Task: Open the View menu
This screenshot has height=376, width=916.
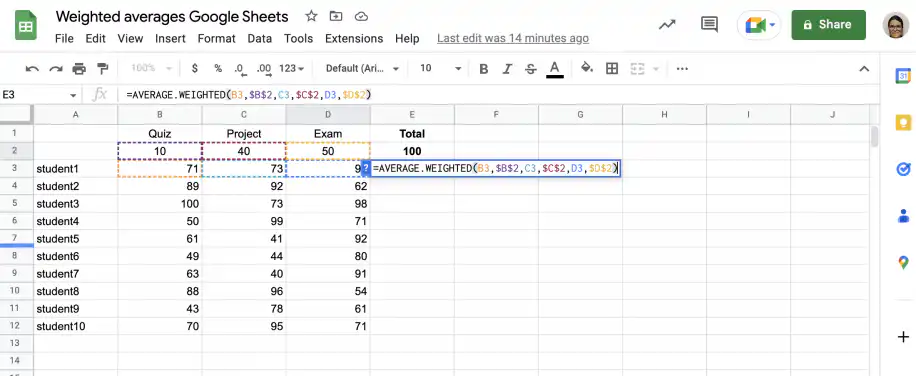Action: click(x=130, y=39)
